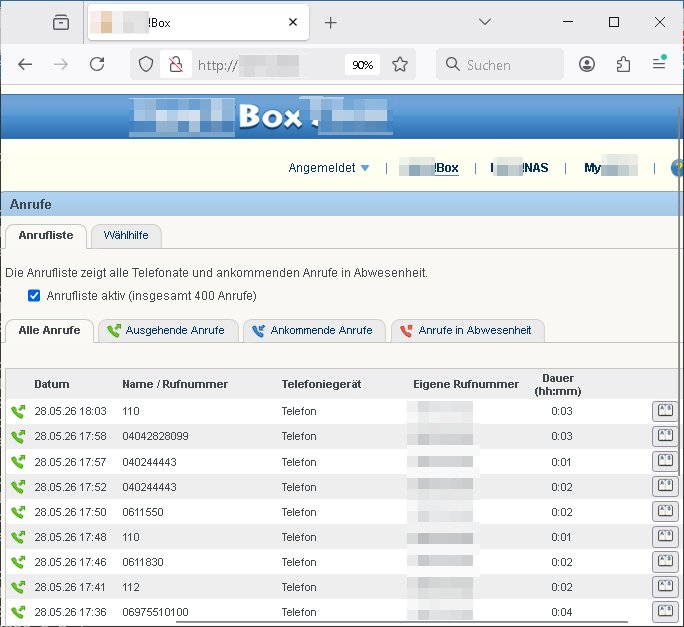The height and width of the screenshot is (627, 684).
Task: Open the Firefox application menu
Action: pyautogui.click(x=659, y=64)
